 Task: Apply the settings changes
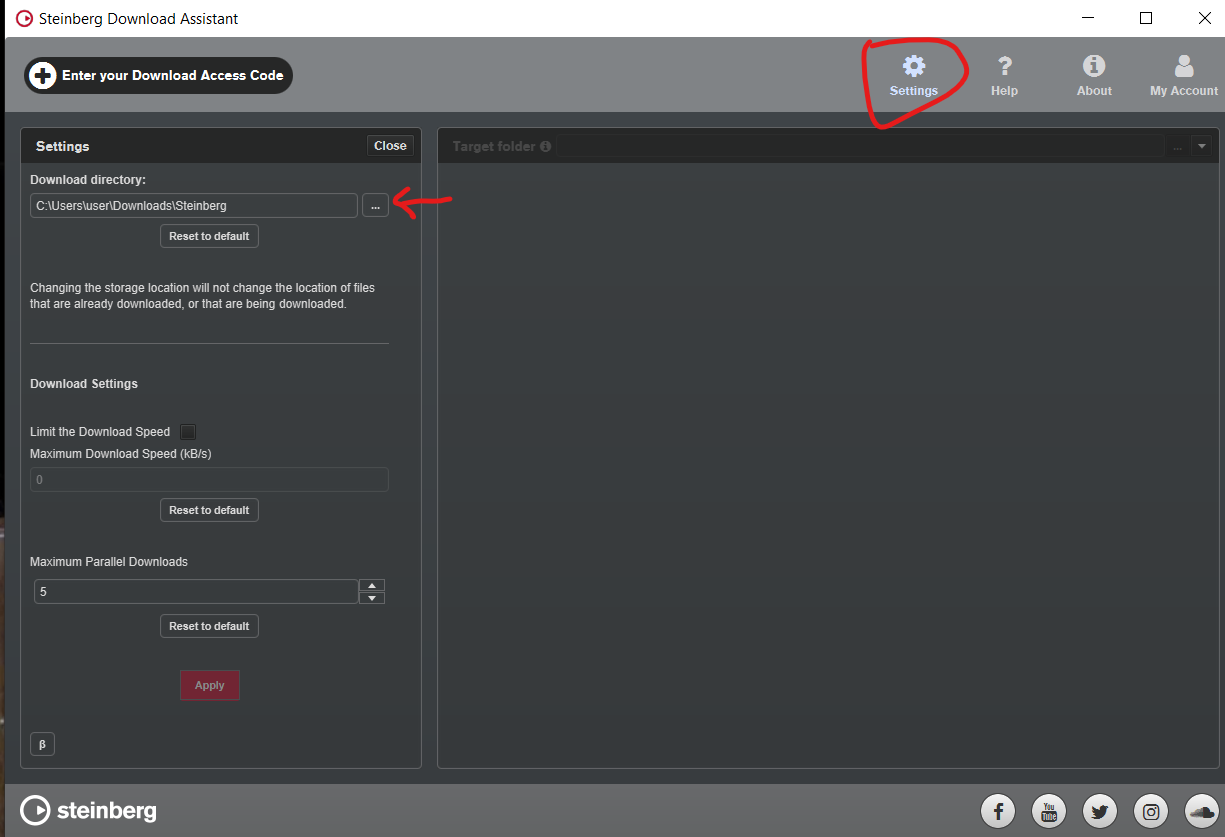click(x=210, y=685)
